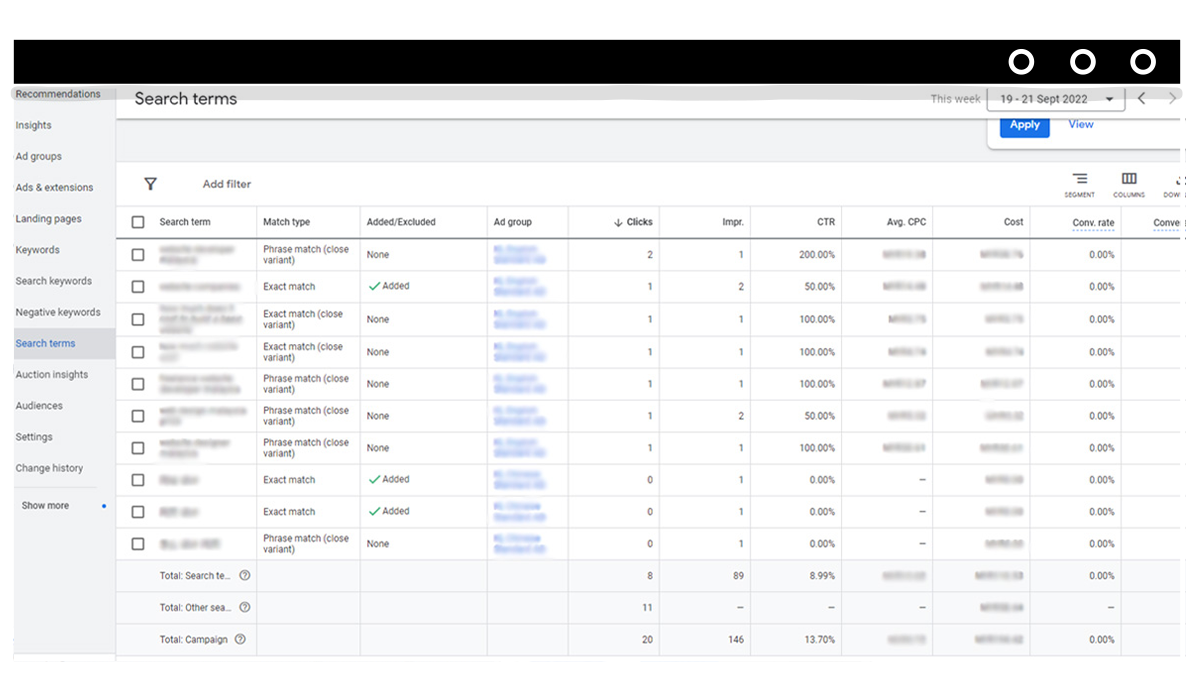Click the 20 campaign clicks value
Viewport: 1200px width, 700px height.
(648, 639)
